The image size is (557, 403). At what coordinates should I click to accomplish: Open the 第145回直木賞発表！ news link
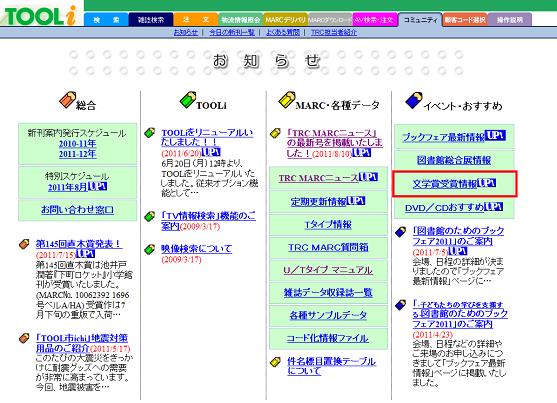pyautogui.click(x=79, y=244)
